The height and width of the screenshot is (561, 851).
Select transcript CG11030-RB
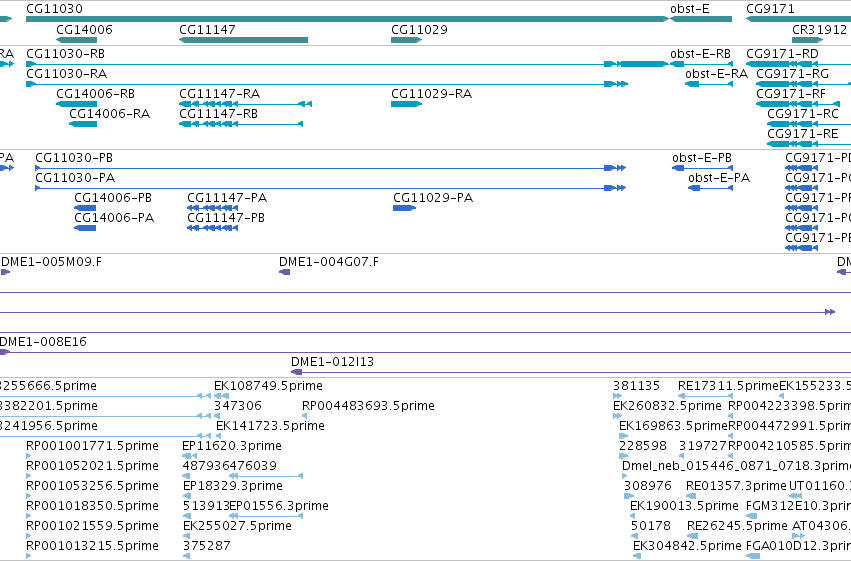coord(347,64)
